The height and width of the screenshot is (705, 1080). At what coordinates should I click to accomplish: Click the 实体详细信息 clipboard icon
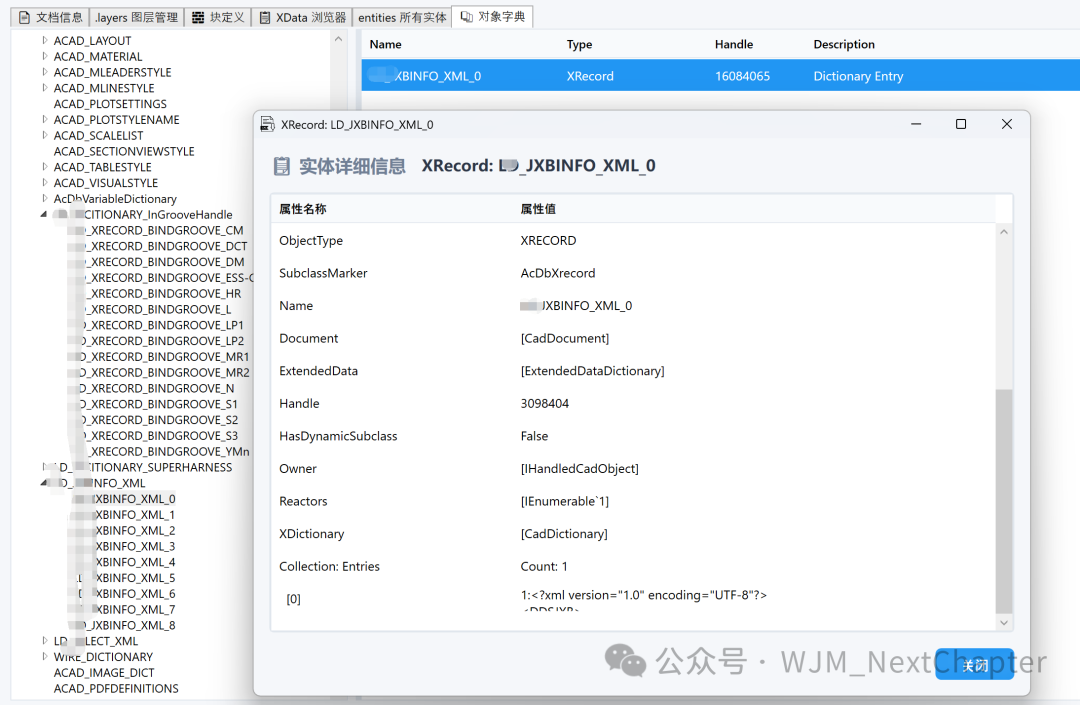pyautogui.click(x=281, y=165)
